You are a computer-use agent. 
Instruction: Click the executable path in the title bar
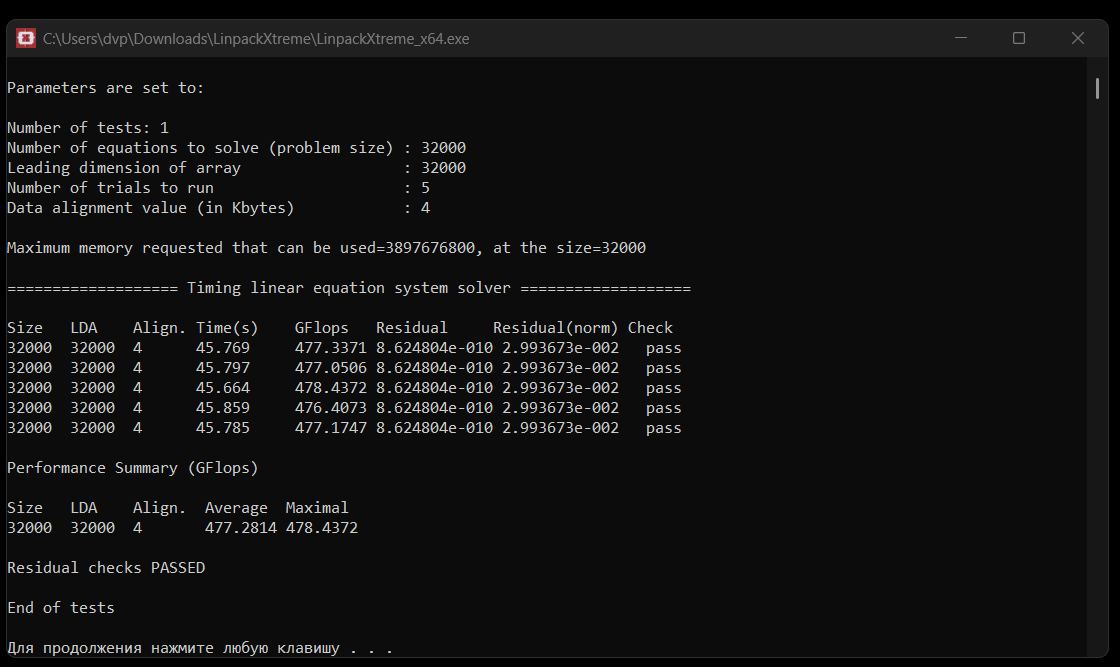tap(256, 39)
